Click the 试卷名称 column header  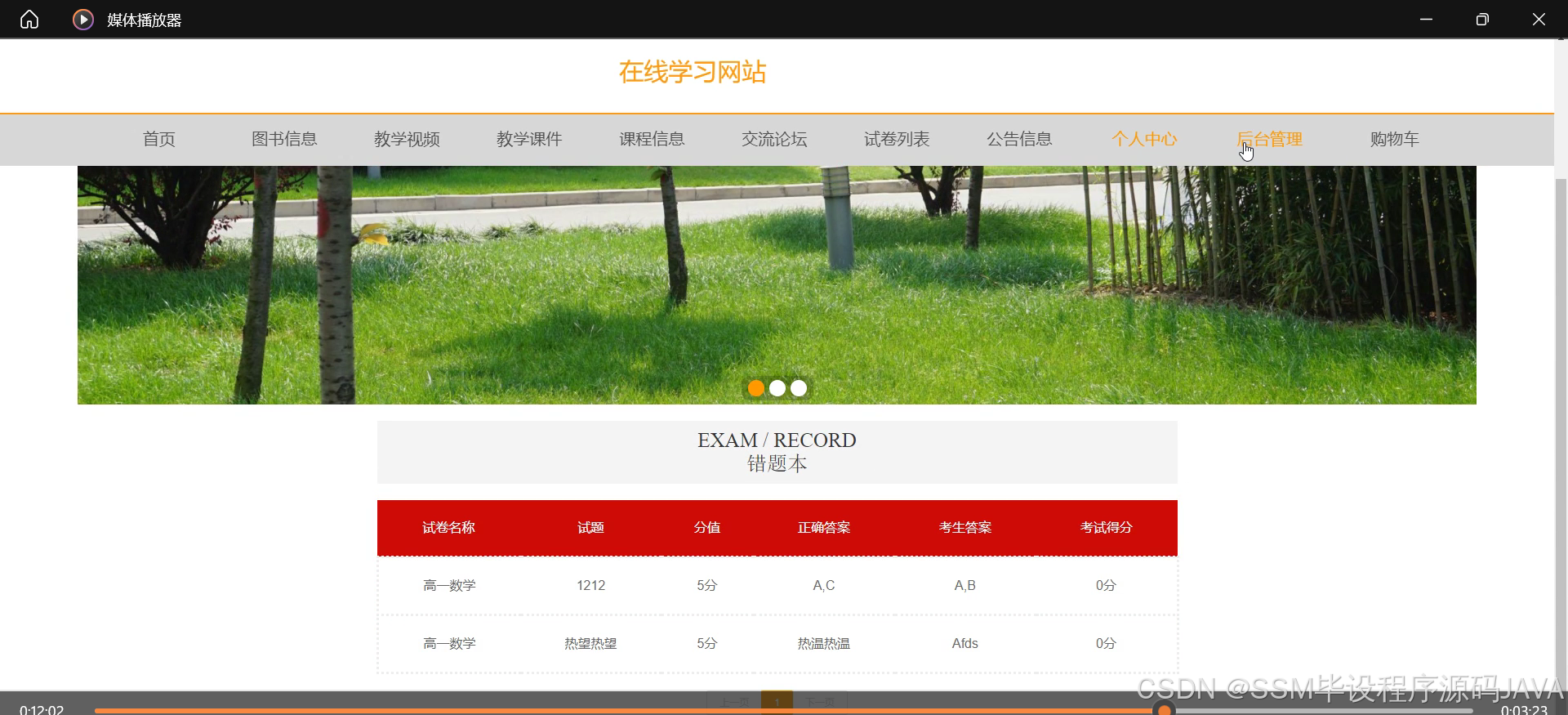coord(448,528)
